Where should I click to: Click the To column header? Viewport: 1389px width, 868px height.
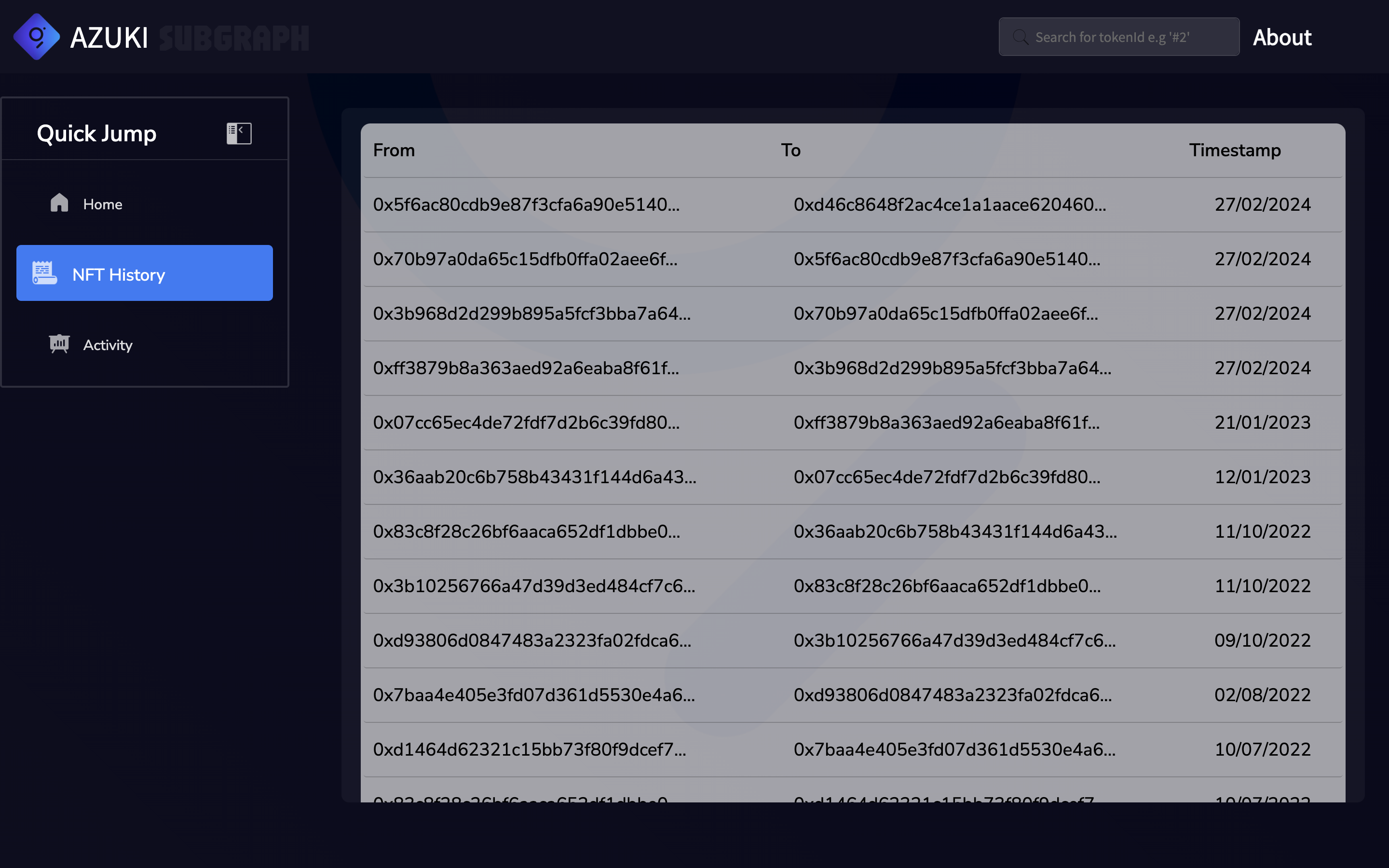click(x=790, y=150)
